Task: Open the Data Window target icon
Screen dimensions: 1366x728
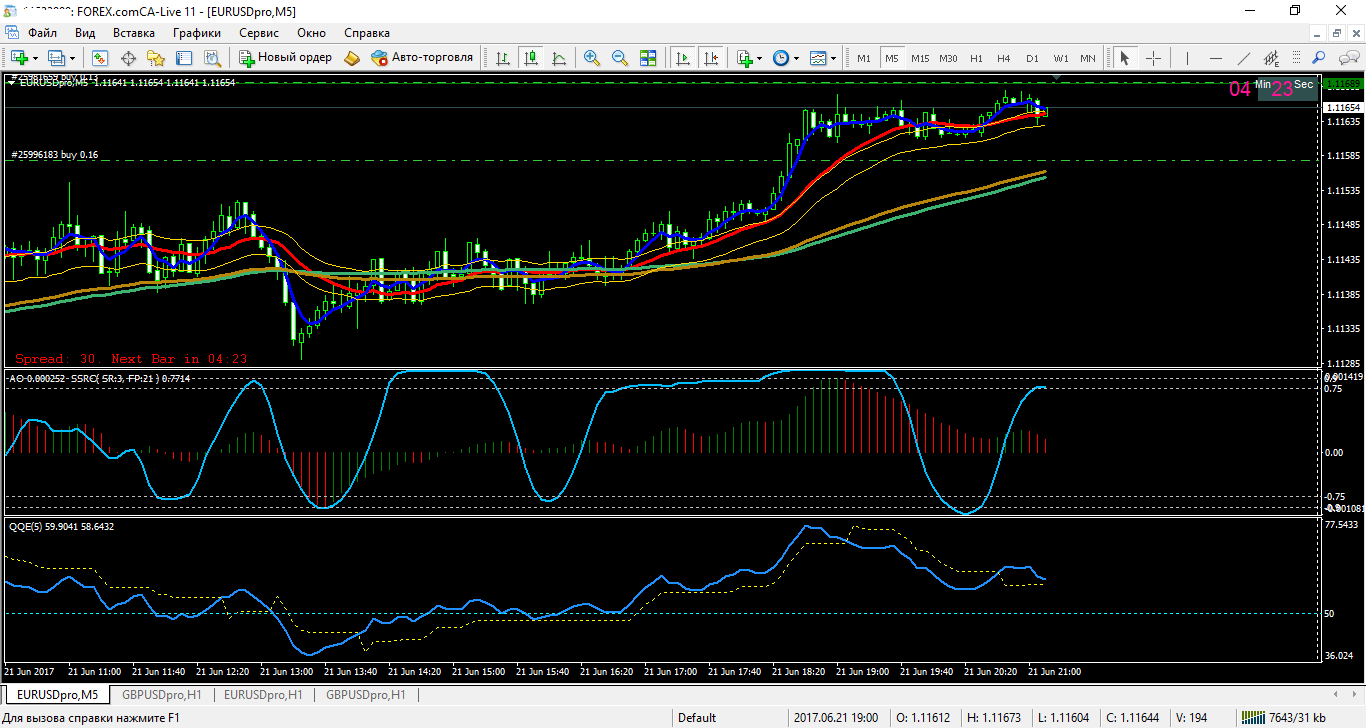Action: coord(128,58)
